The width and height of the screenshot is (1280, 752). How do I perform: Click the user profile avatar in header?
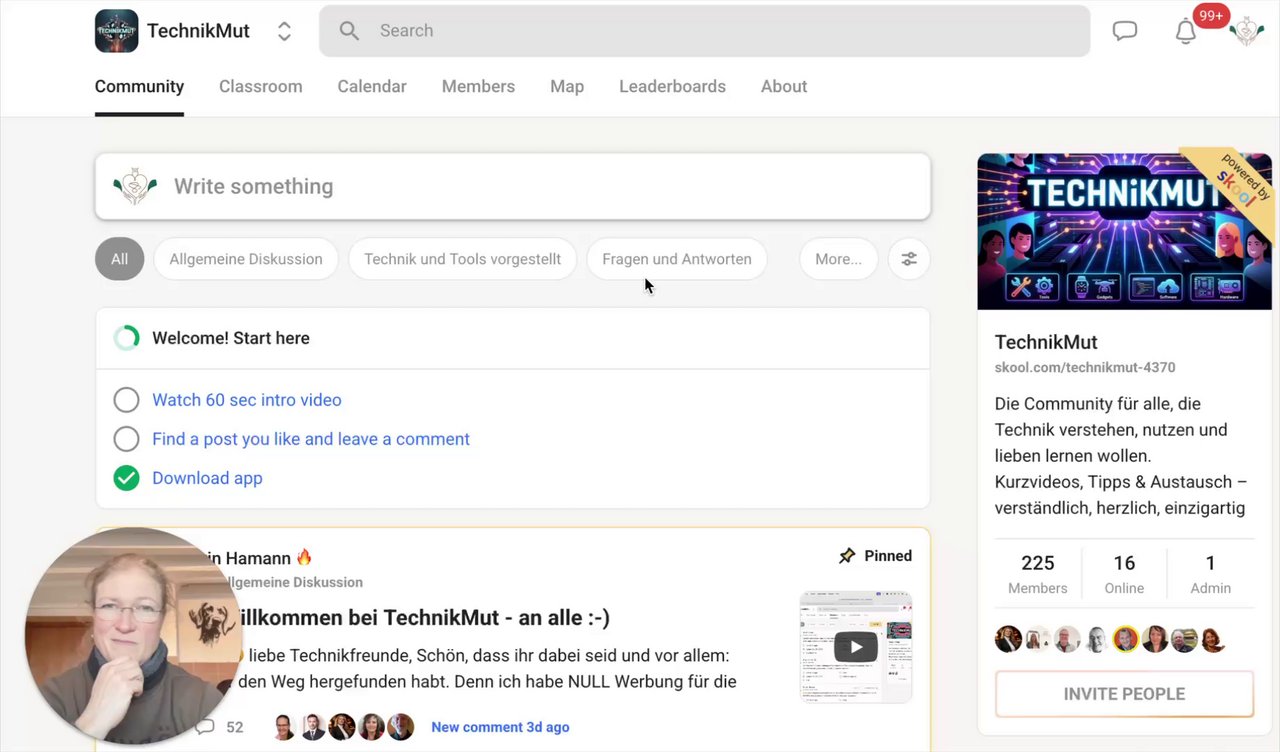[x=1246, y=31]
